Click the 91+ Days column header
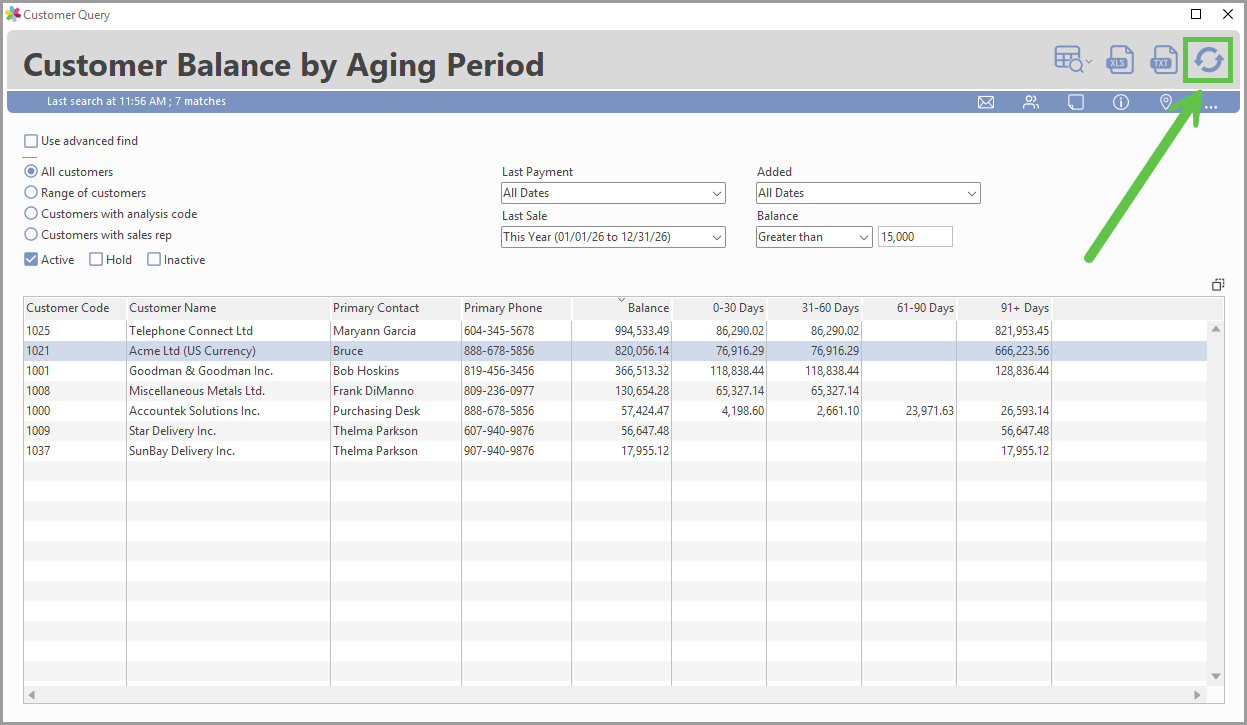 click(1004, 308)
